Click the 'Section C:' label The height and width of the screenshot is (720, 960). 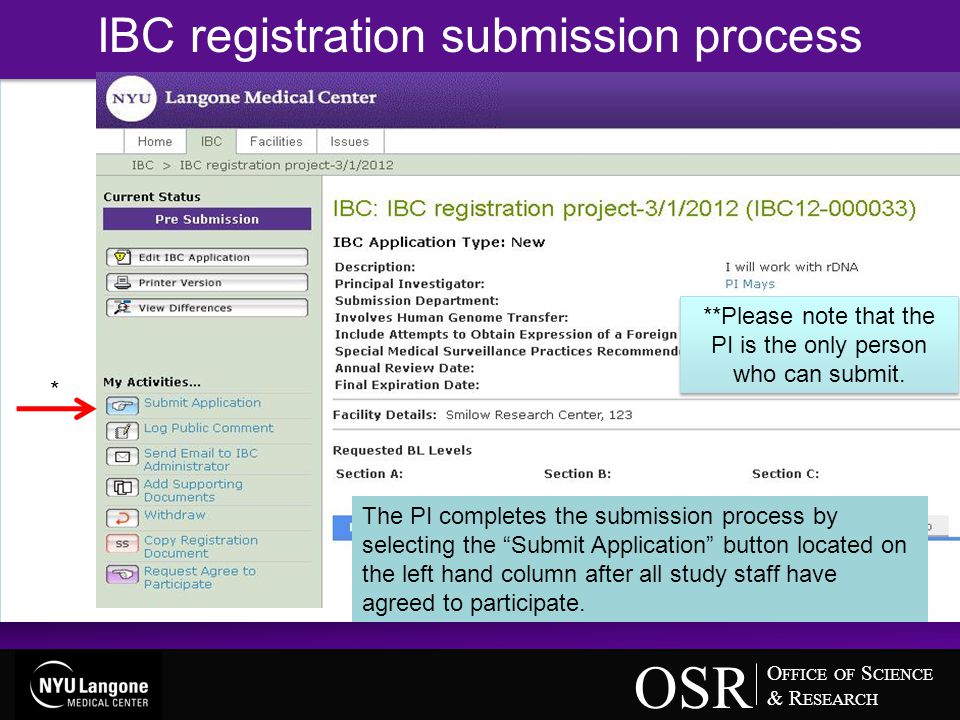[786, 474]
